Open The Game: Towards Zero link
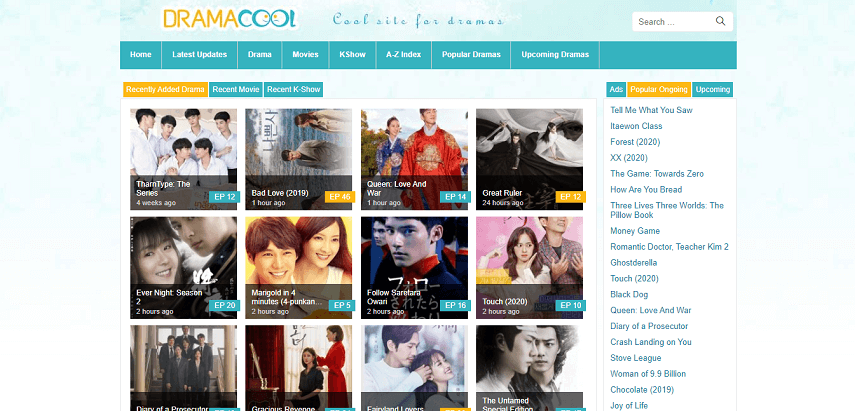 pos(657,174)
